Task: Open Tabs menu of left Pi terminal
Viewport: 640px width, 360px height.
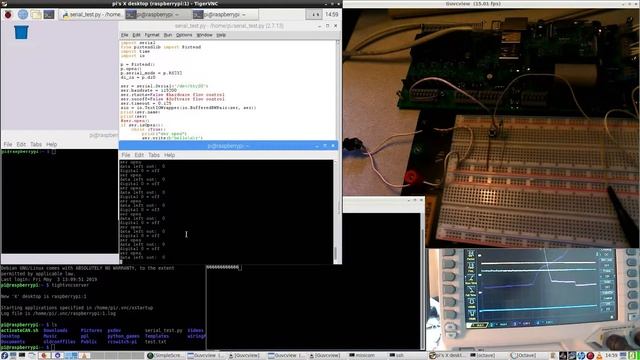Action: (36, 144)
